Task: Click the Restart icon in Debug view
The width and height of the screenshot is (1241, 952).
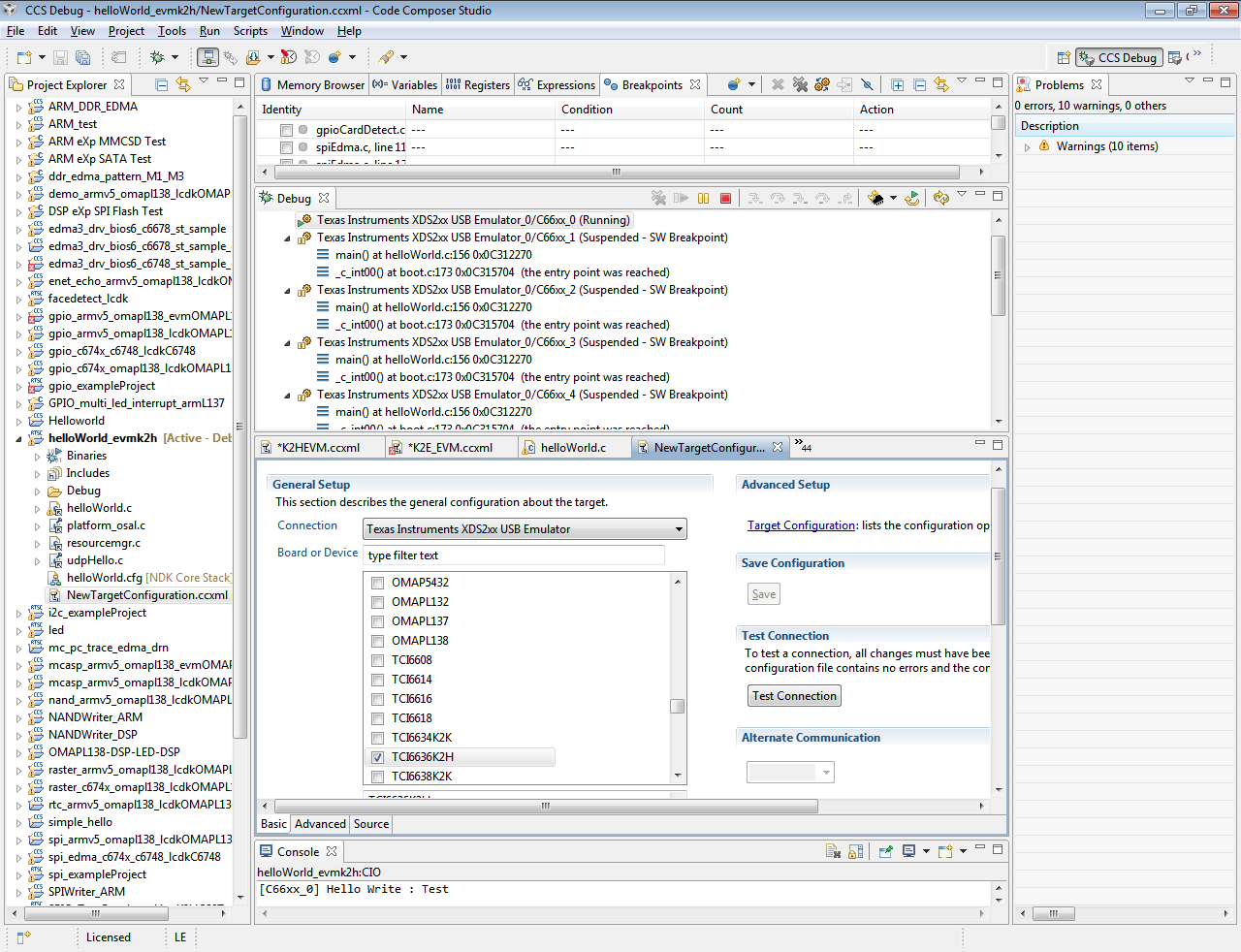Action: click(x=912, y=198)
